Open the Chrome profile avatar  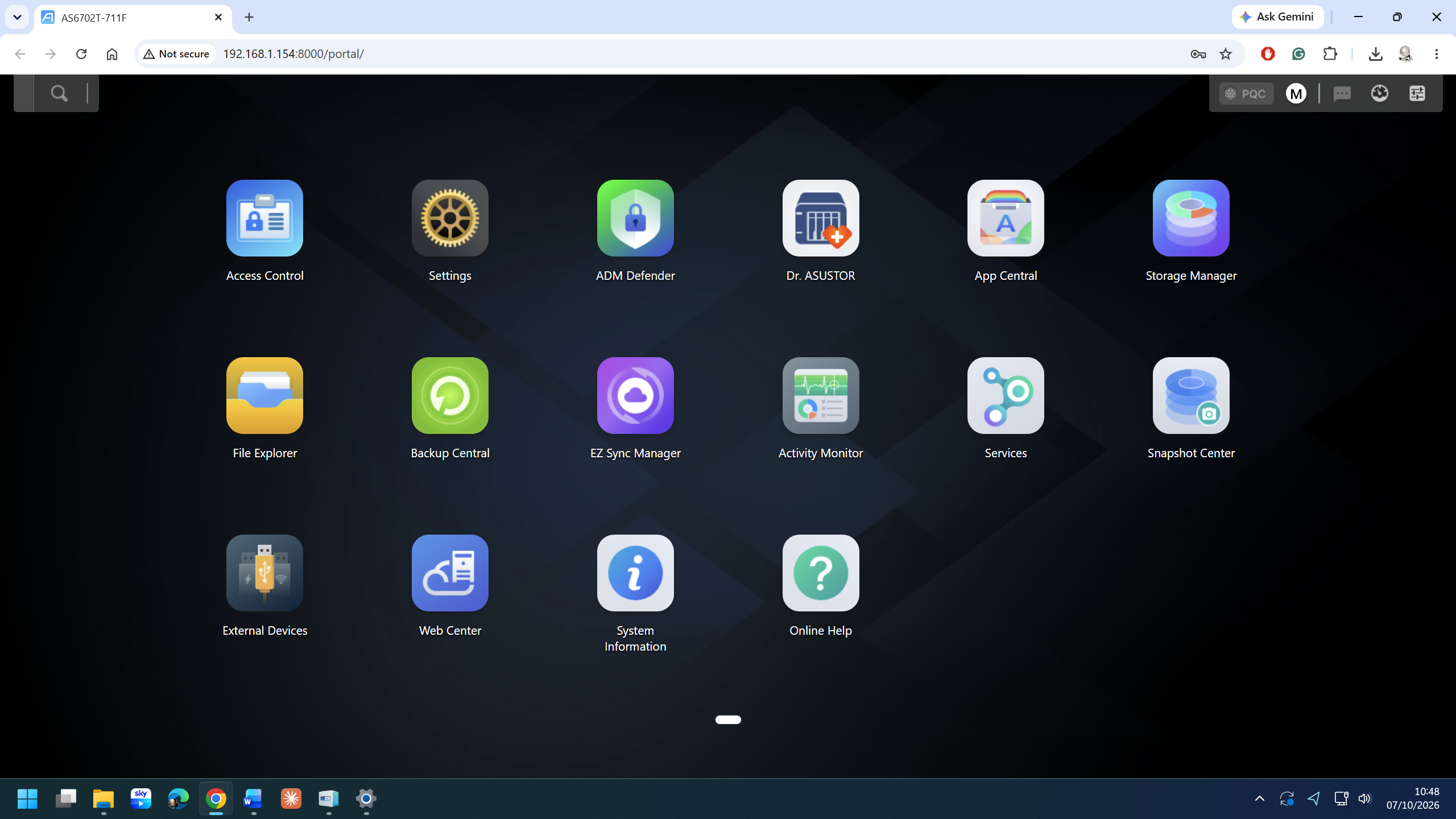click(x=1405, y=54)
